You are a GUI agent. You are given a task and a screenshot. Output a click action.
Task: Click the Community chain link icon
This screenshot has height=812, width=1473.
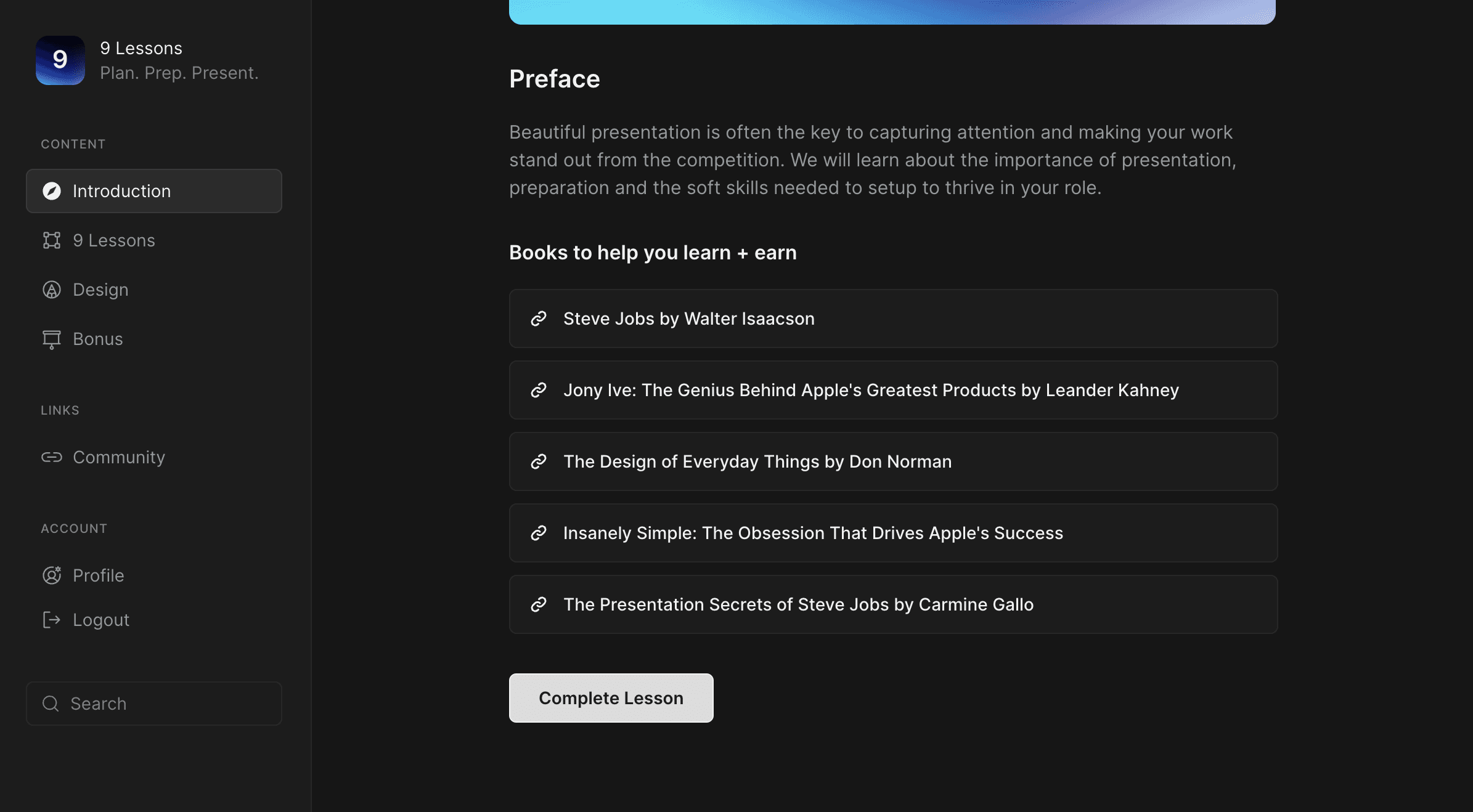click(x=52, y=457)
